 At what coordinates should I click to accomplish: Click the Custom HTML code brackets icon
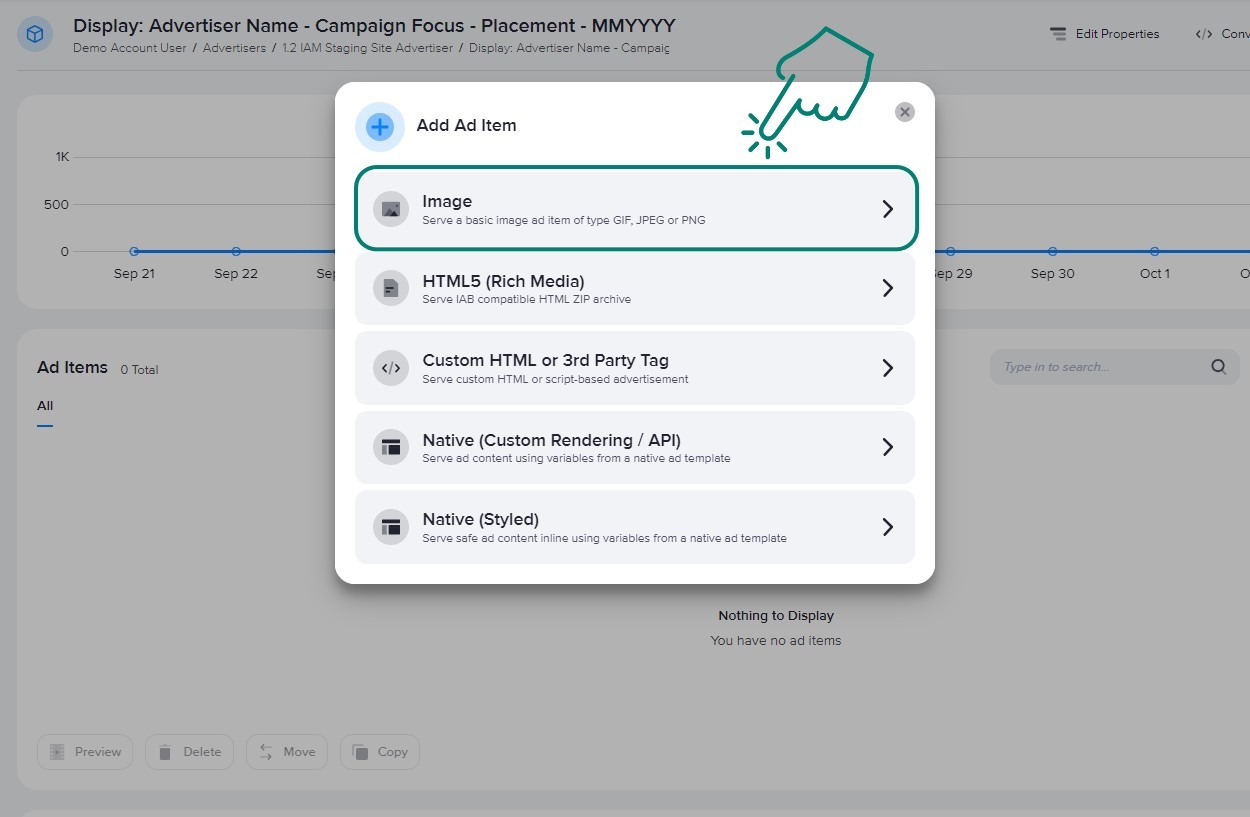point(391,368)
